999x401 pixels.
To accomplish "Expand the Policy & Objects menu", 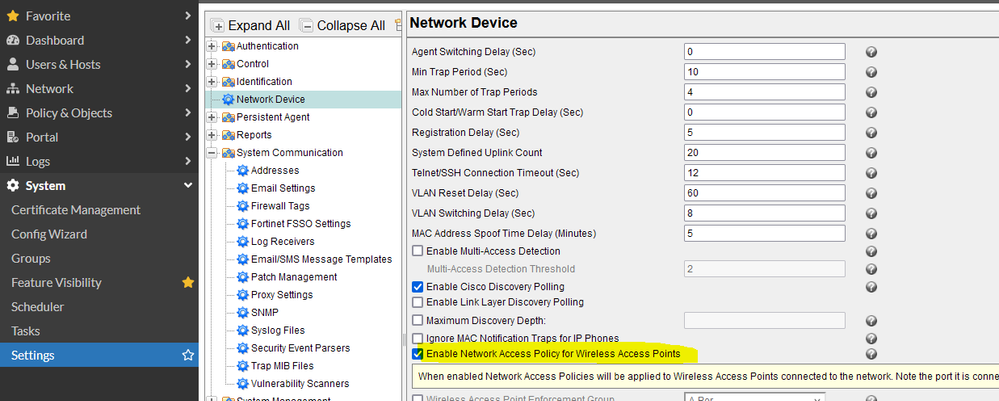I will click(x=98, y=113).
